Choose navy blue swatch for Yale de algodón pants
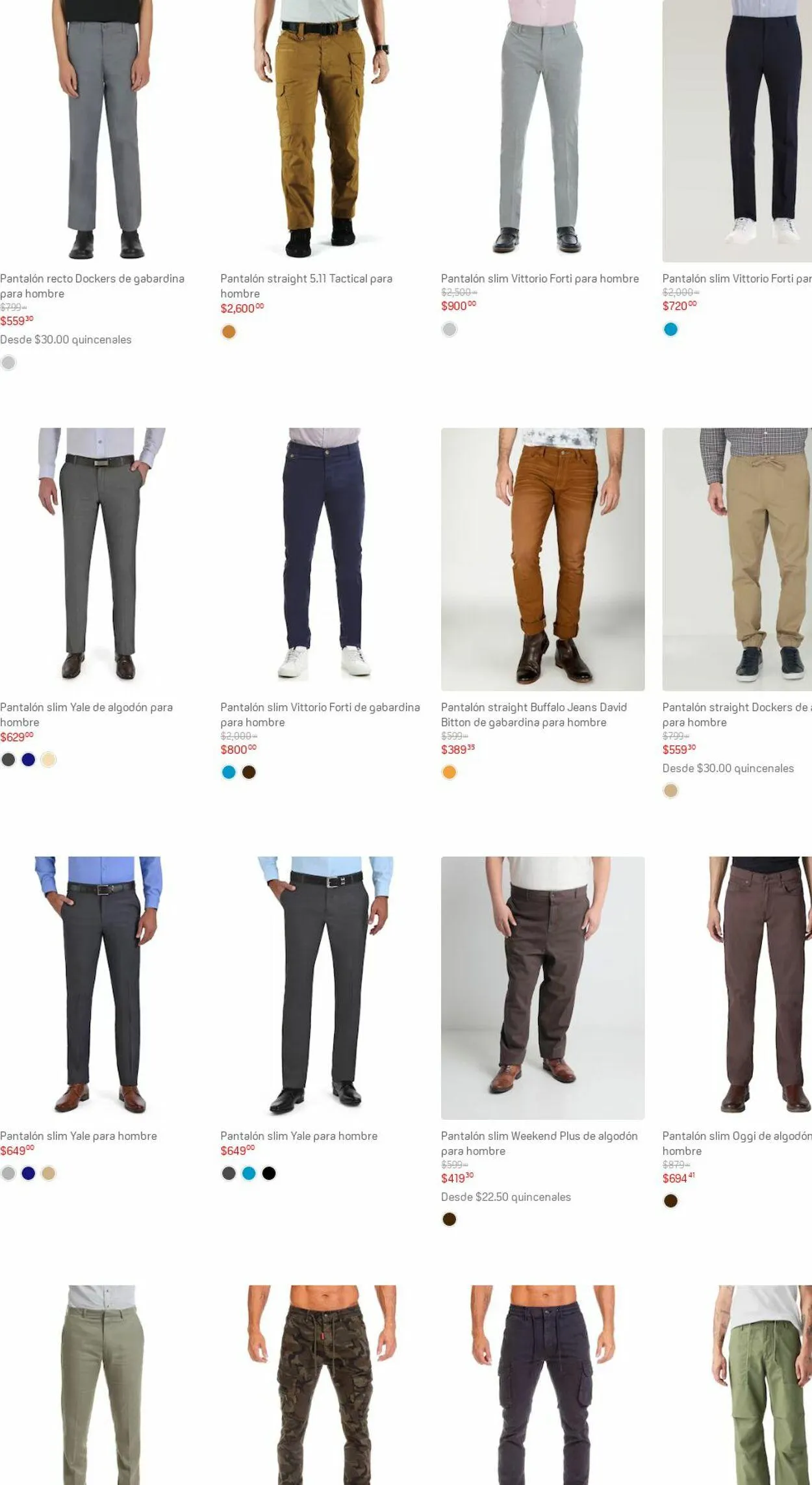Viewport: 812px width, 1485px height. 29,760
